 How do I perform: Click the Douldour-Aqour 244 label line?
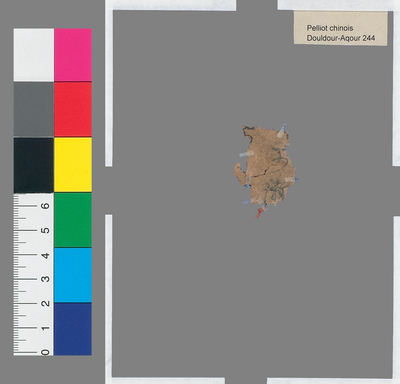pyautogui.click(x=341, y=38)
